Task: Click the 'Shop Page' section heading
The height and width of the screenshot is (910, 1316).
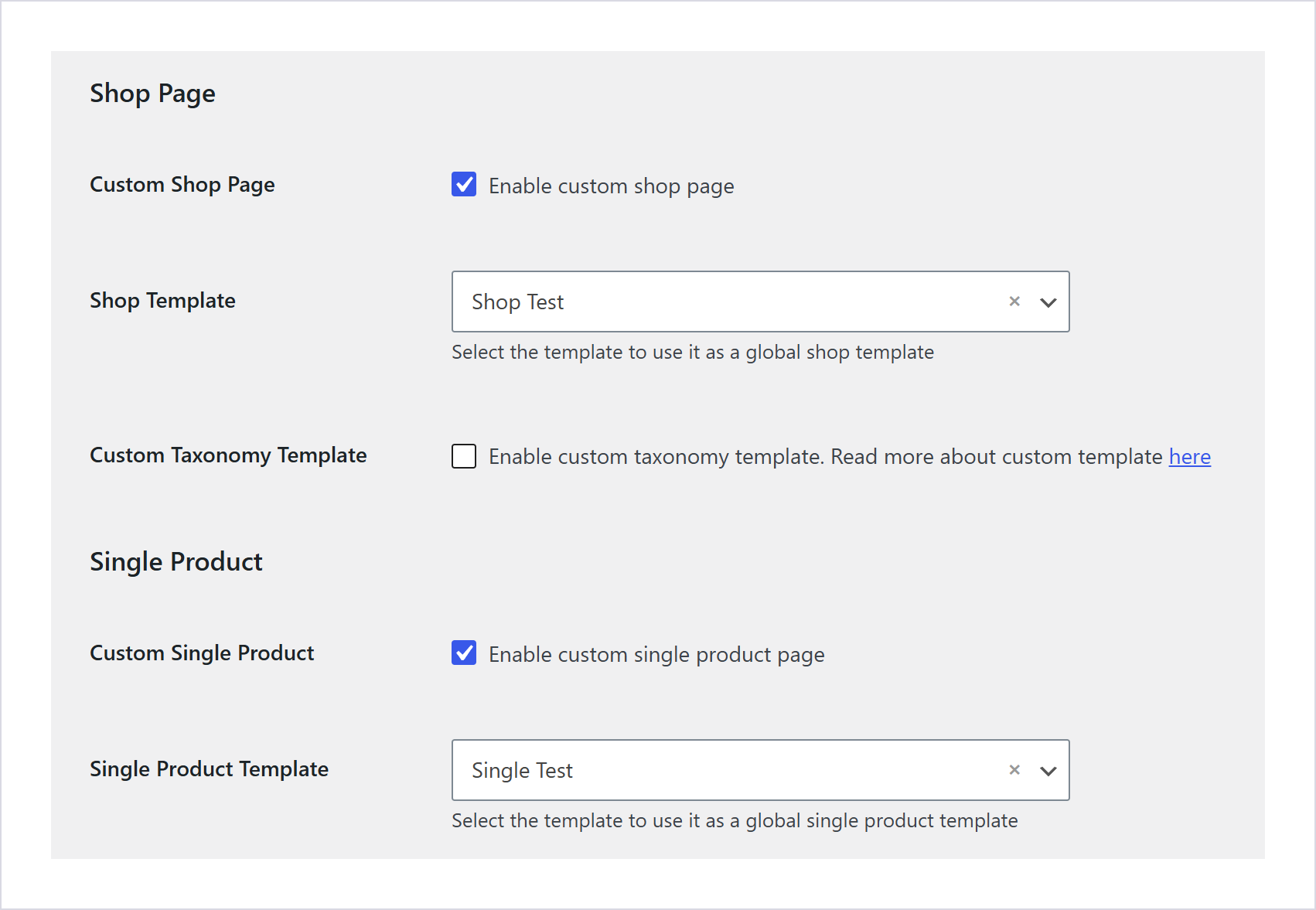Action: [152, 94]
